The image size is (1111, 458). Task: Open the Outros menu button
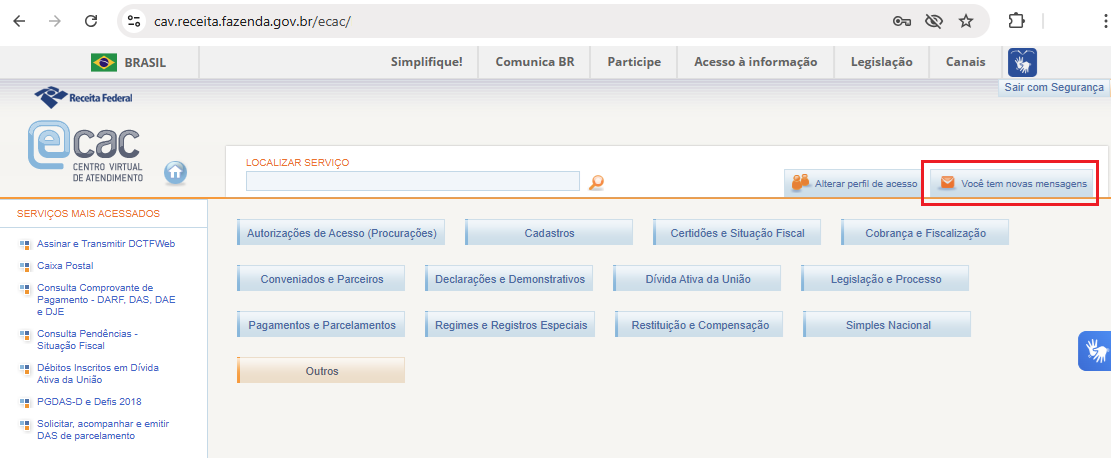tap(321, 371)
